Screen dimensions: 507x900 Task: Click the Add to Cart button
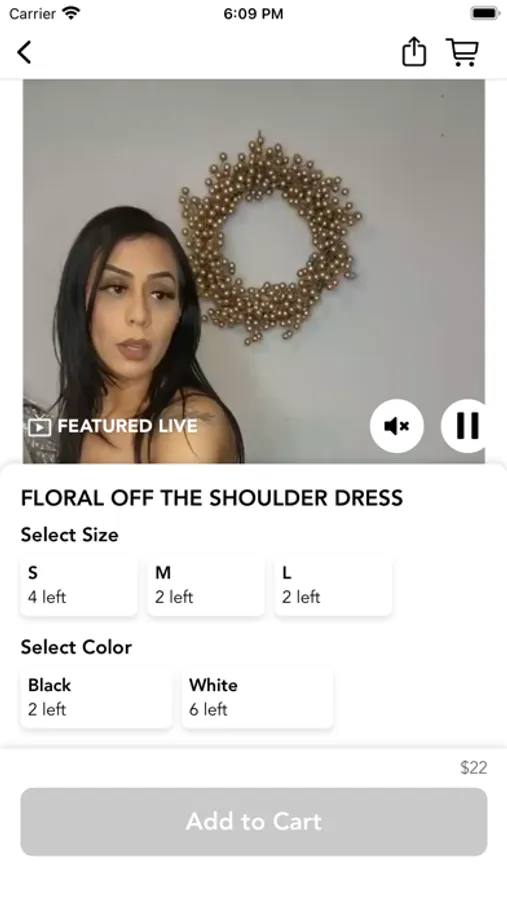coord(254,821)
